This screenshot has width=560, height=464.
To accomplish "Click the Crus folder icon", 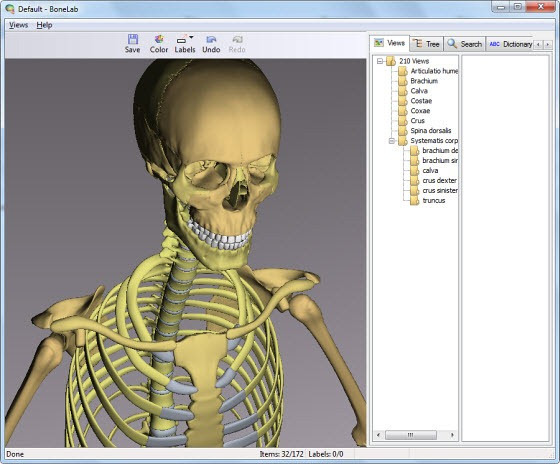I will click(403, 121).
